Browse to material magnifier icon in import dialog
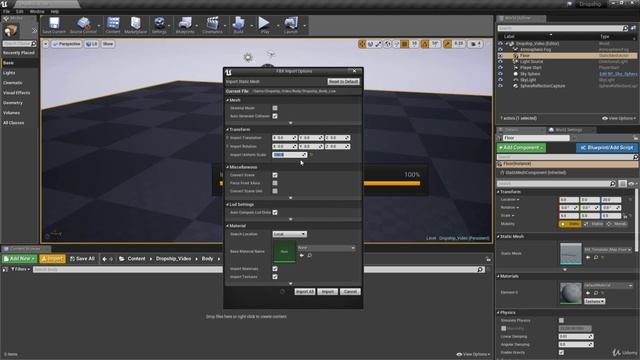This screenshot has height=360, width=640. [x=310, y=256]
